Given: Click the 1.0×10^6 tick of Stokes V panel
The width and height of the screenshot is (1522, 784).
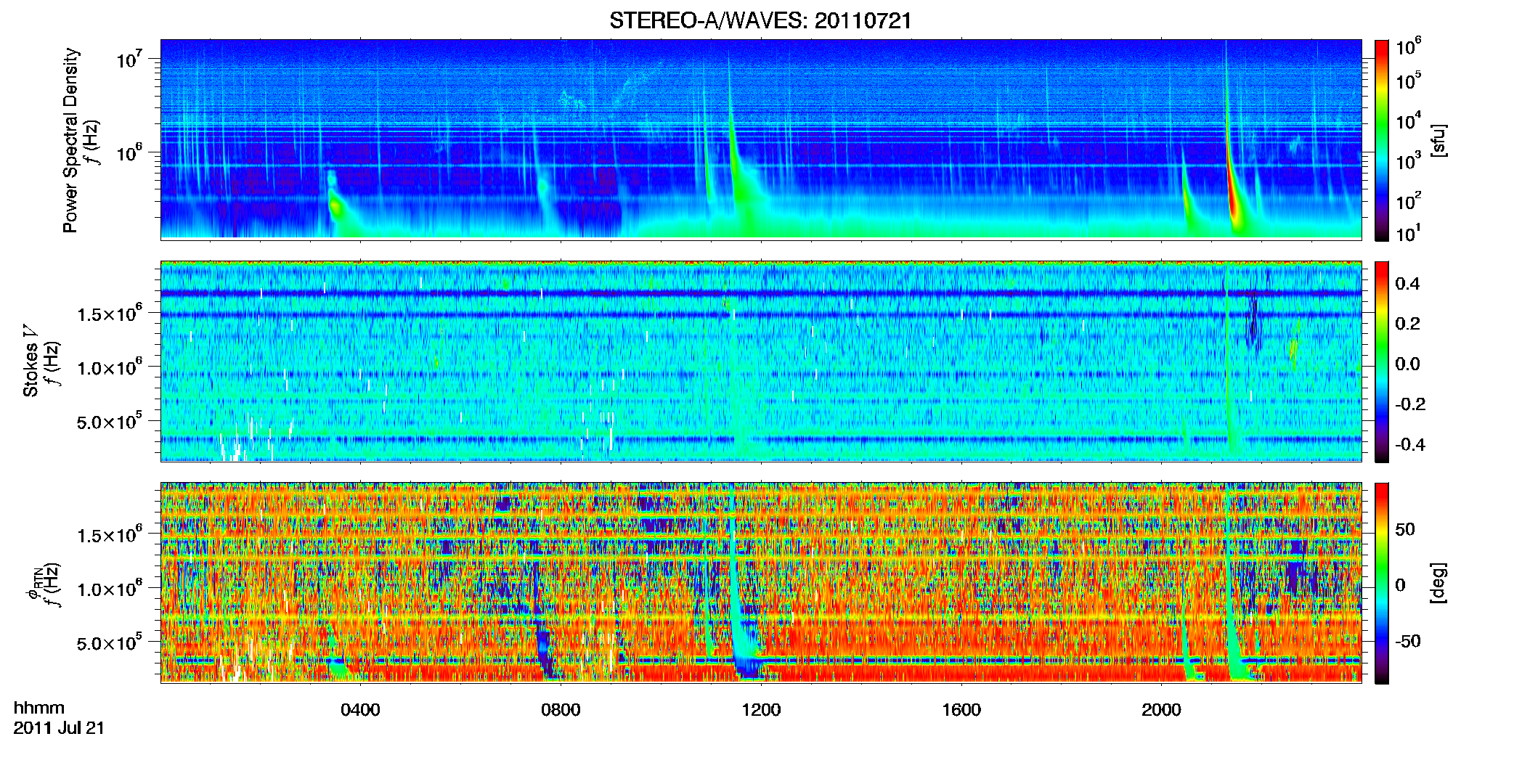Looking at the screenshot, I should tap(110, 367).
